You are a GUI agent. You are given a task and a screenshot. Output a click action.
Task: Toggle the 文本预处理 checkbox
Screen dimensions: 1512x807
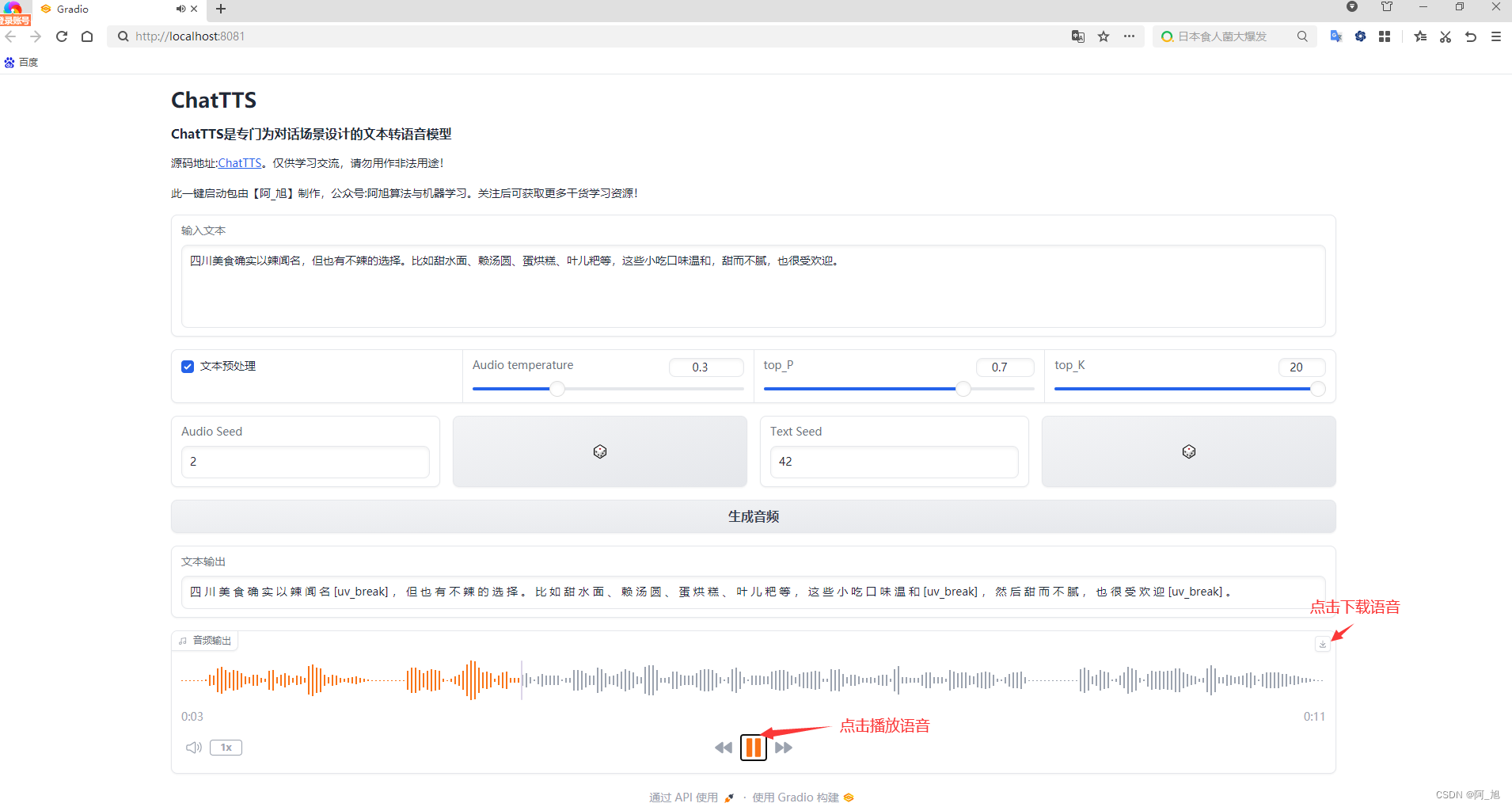(x=187, y=366)
